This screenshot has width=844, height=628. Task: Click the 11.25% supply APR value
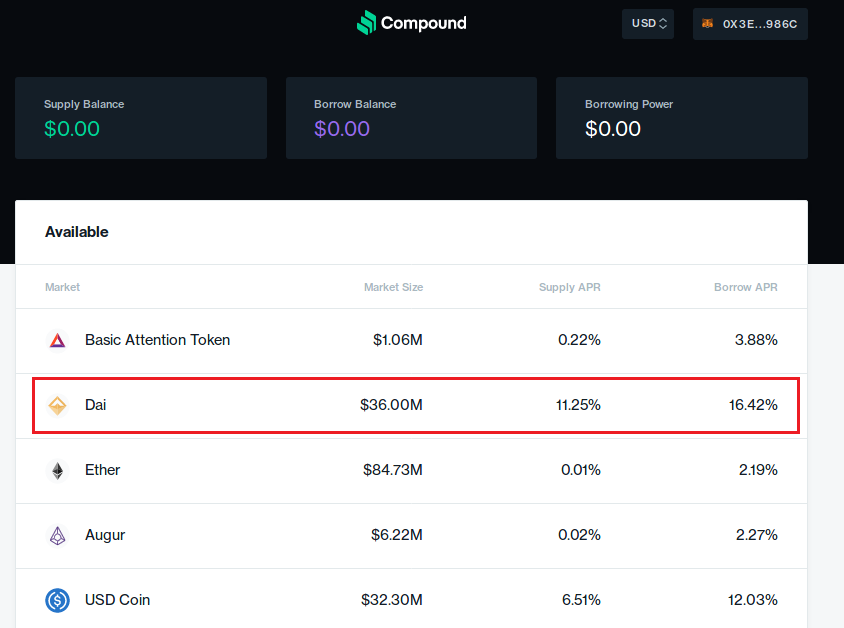(578, 405)
